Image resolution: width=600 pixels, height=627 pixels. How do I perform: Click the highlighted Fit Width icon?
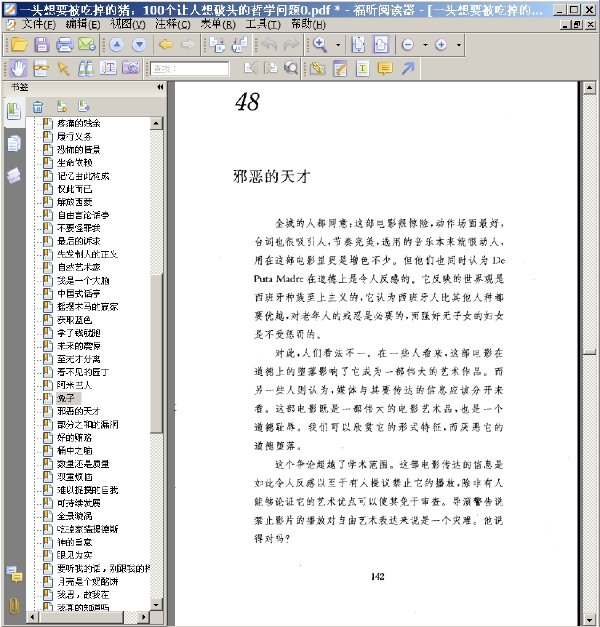(x=381, y=44)
